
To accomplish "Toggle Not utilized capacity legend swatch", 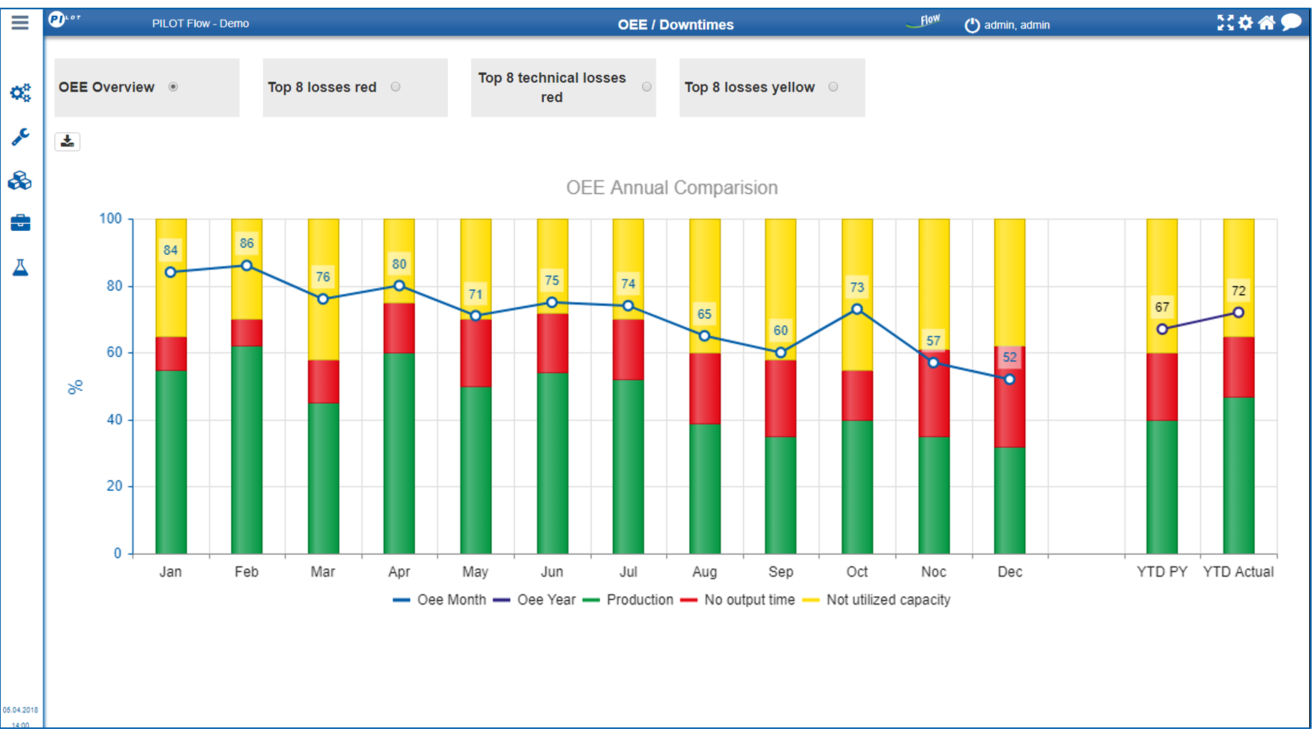I will (810, 600).
